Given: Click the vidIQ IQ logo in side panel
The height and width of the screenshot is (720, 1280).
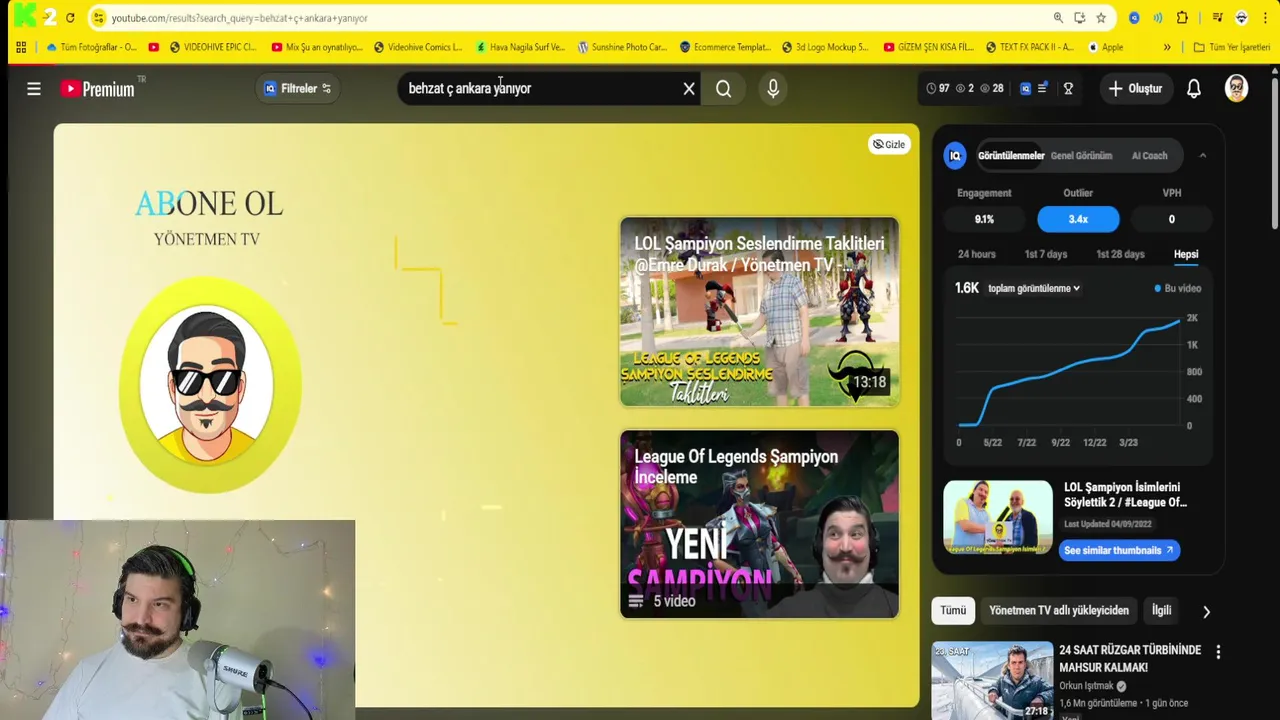Looking at the screenshot, I should click(955, 156).
